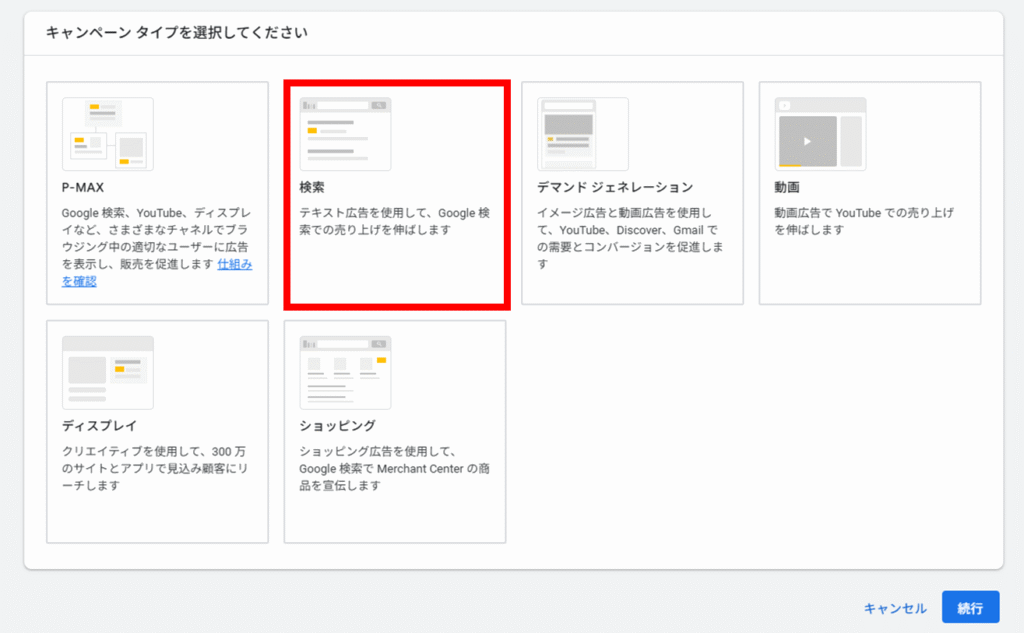Select the 動画 card title

pyautogui.click(x=787, y=187)
